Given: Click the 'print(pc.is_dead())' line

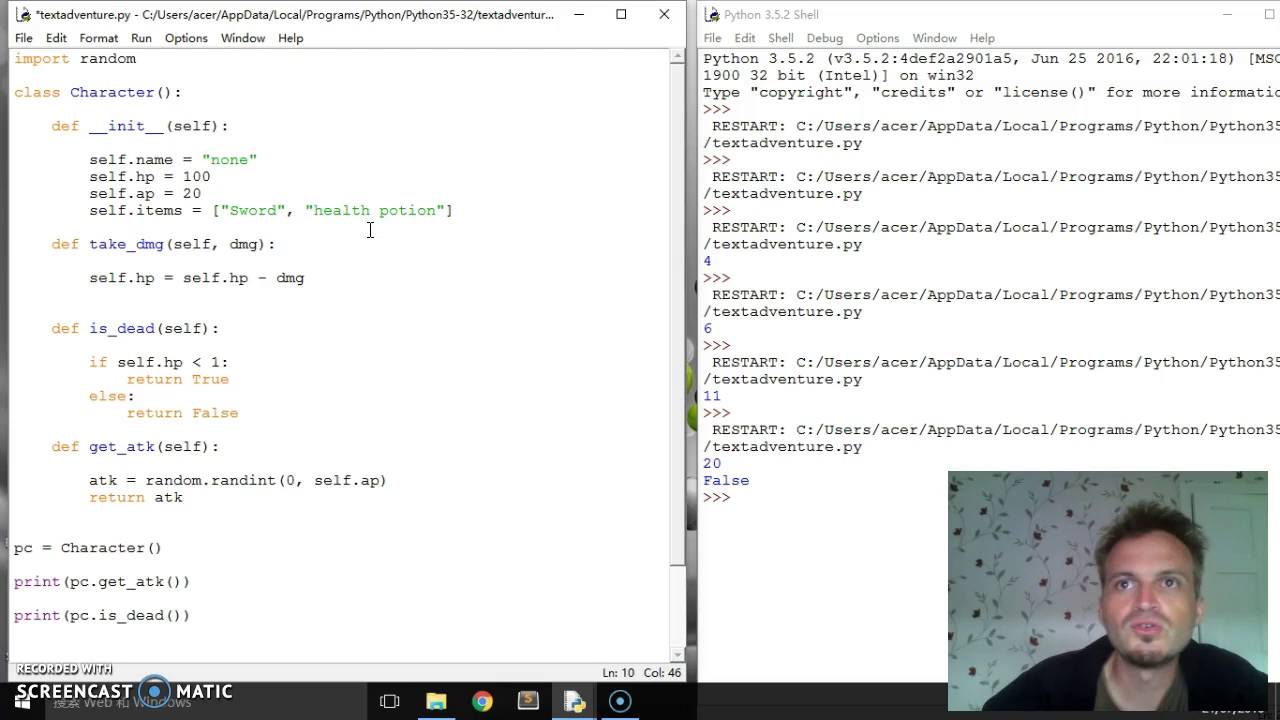Looking at the screenshot, I should pyautogui.click(x=102, y=616).
